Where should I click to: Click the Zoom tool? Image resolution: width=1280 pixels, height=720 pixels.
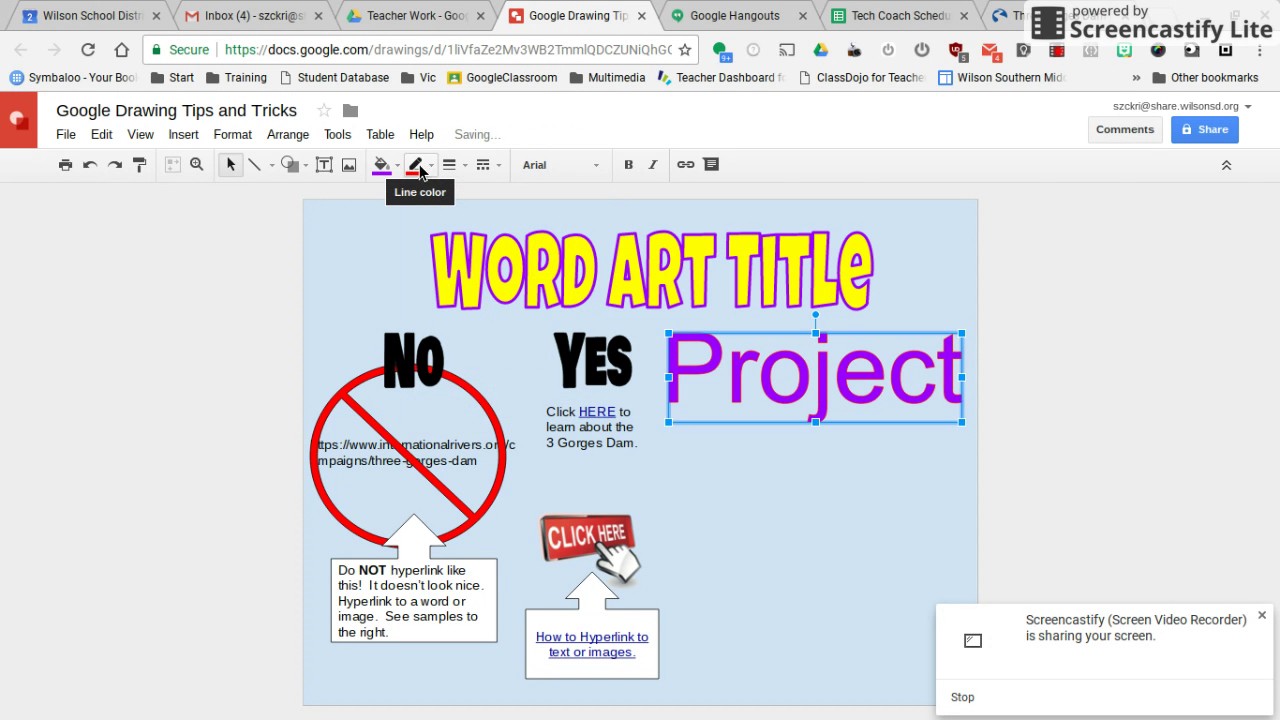pyautogui.click(x=196, y=164)
